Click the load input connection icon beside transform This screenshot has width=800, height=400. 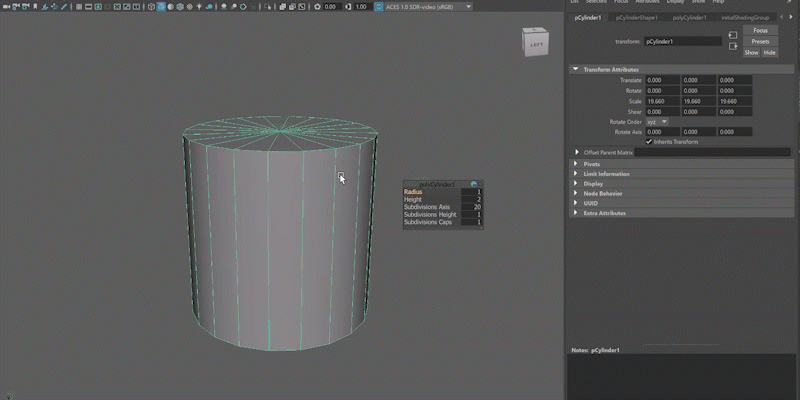pos(733,36)
